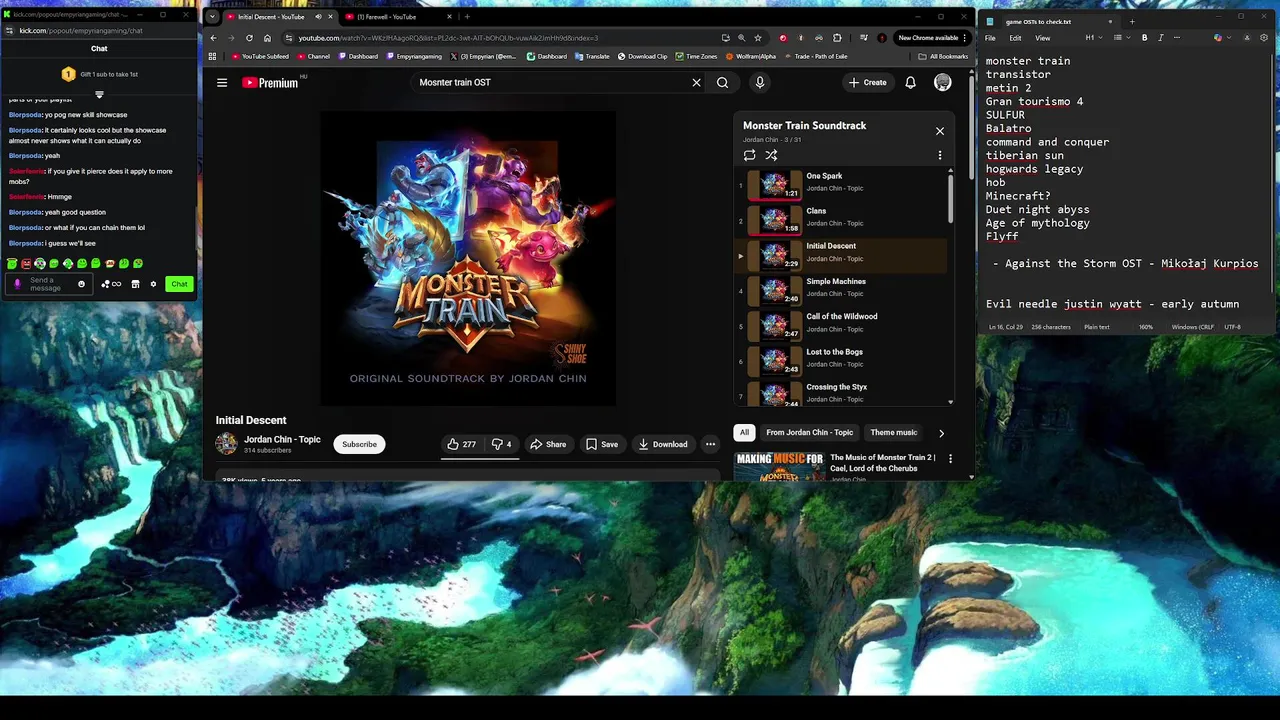Select the All filter chip
Screen dimensions: 1280x720
744,433
